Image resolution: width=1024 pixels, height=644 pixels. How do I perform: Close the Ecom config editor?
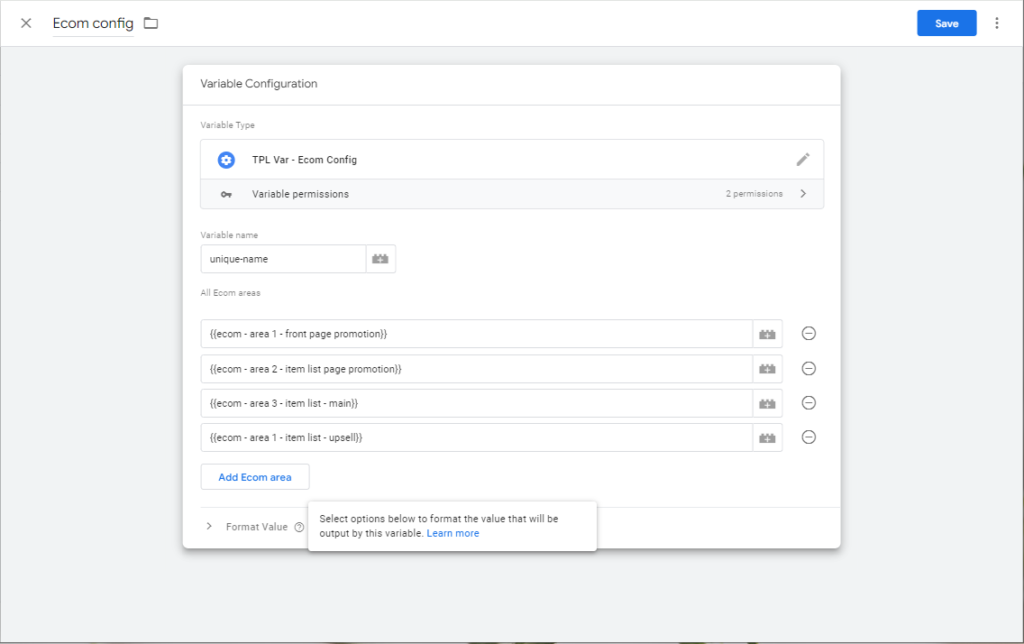[26, 23]
